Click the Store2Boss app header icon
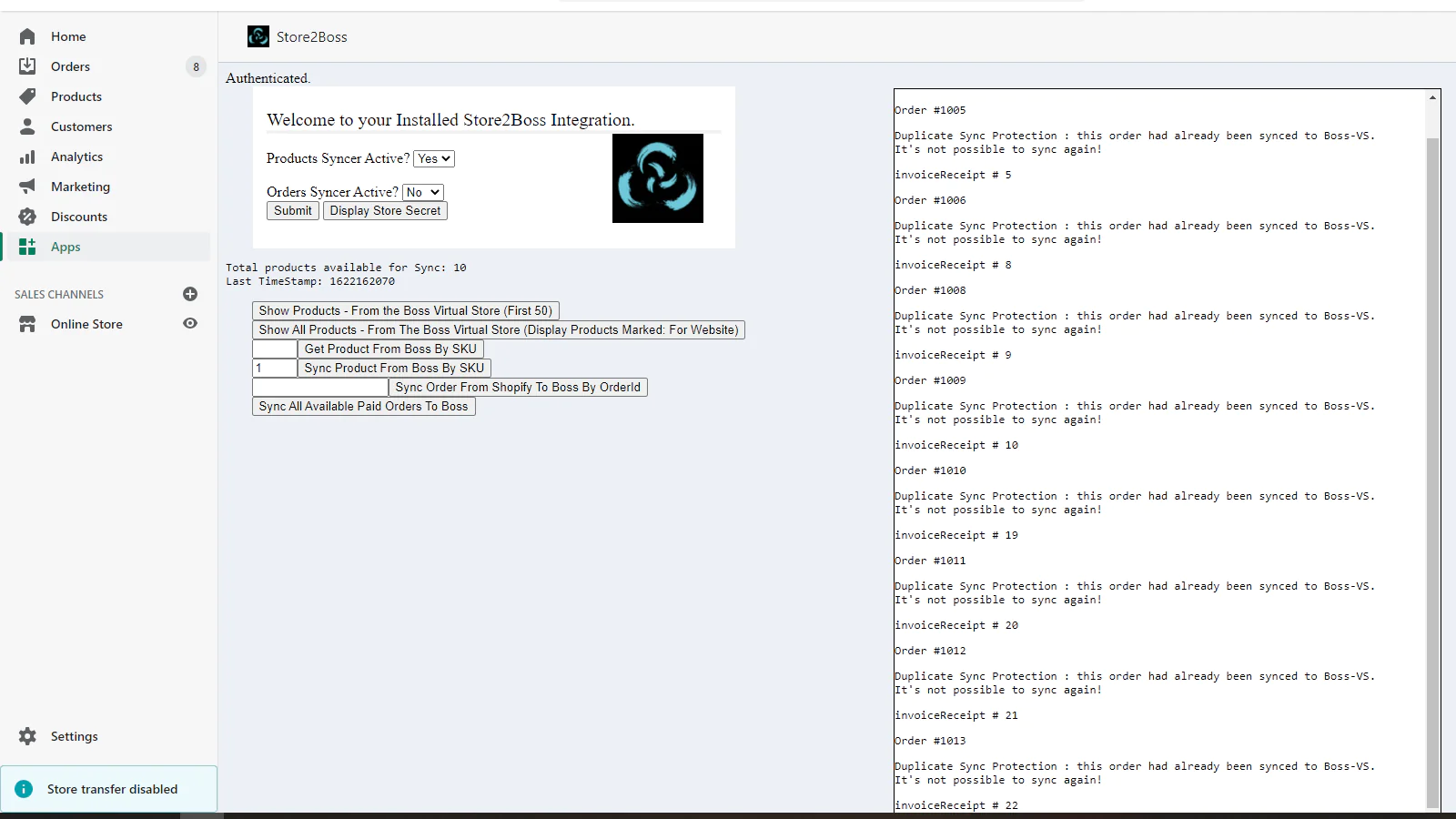Viewport: 1456px width, 819px height. click(258, 36)
